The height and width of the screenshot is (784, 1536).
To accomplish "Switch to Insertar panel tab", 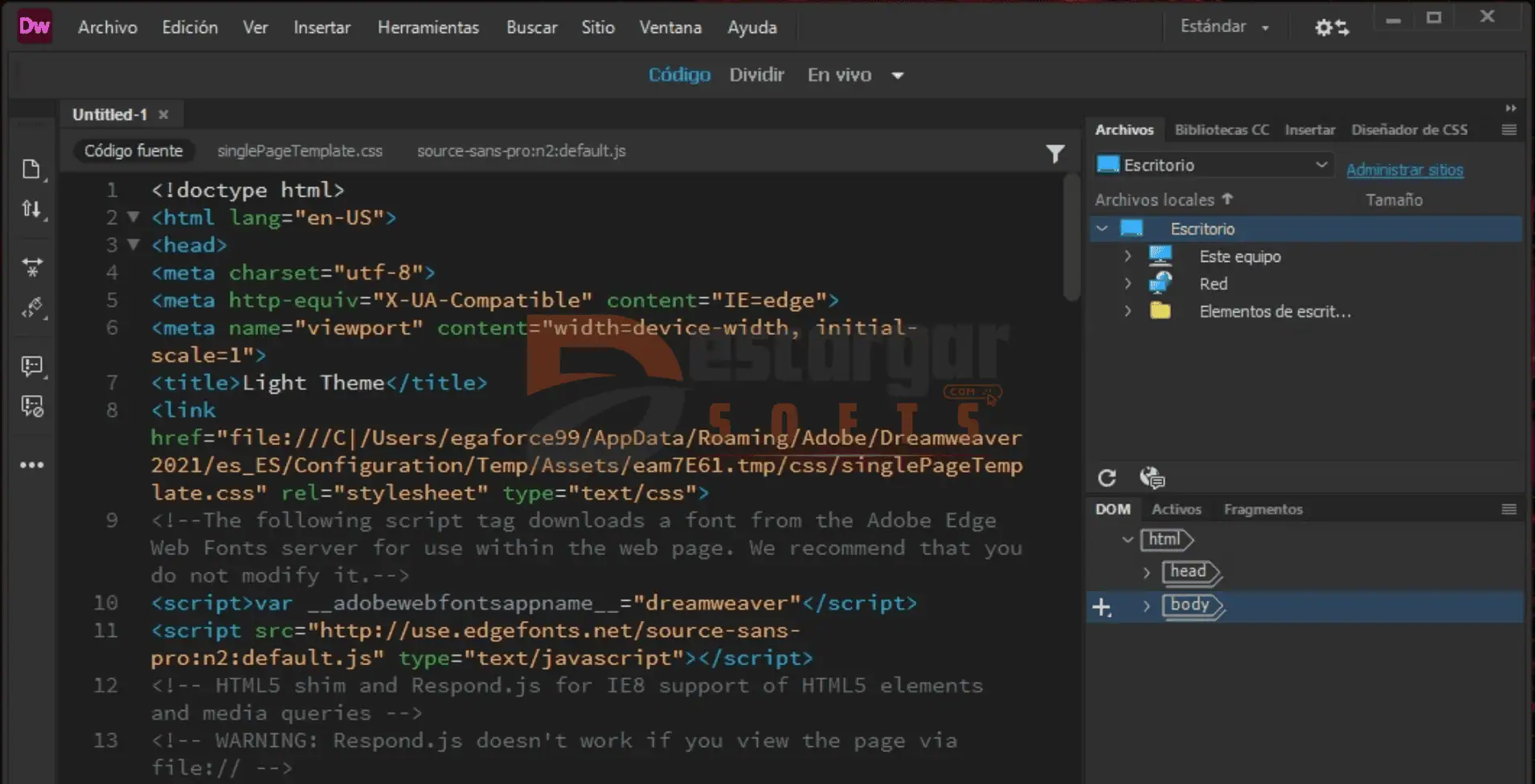I will point(1309,129).
